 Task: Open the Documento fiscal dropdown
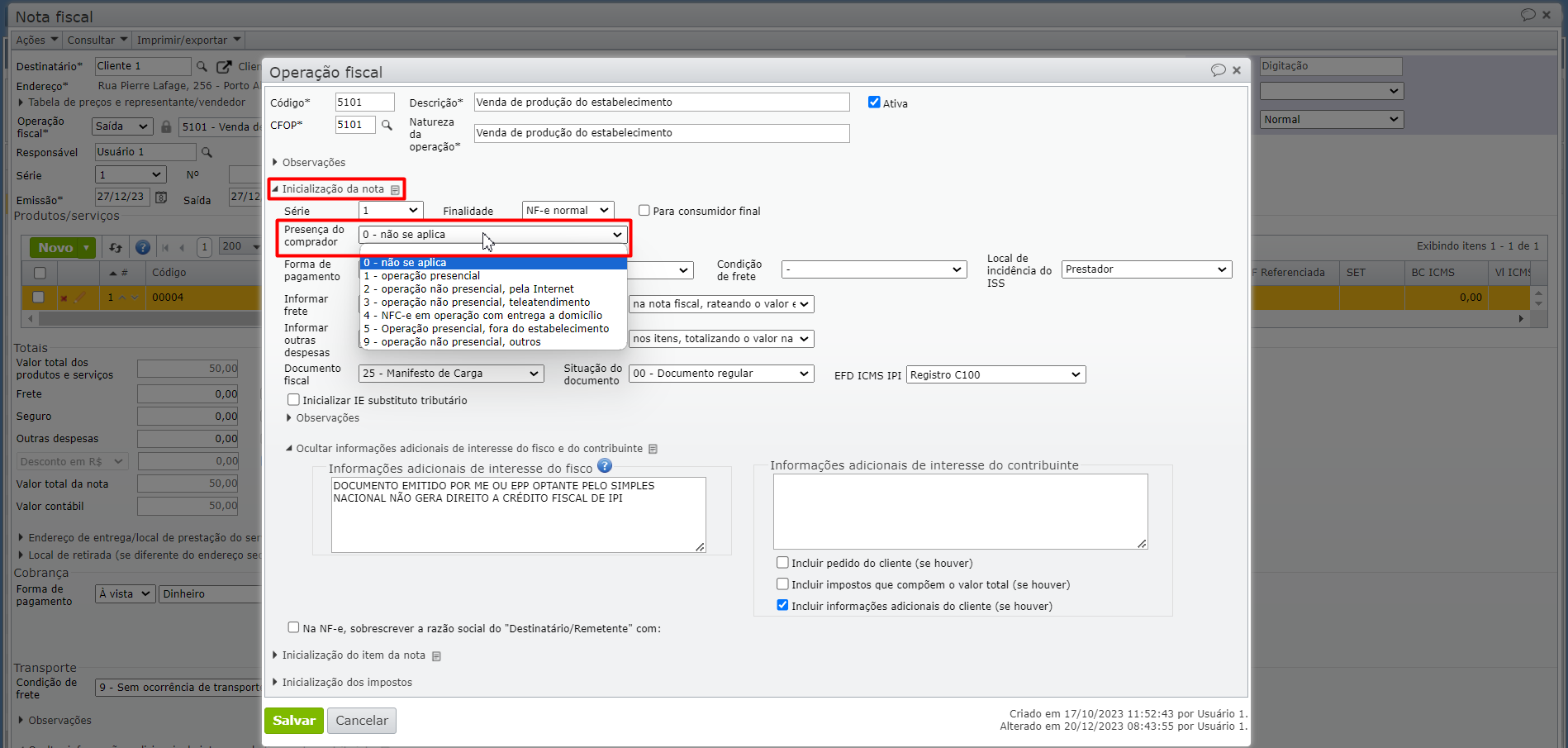(x=451, y=374)
